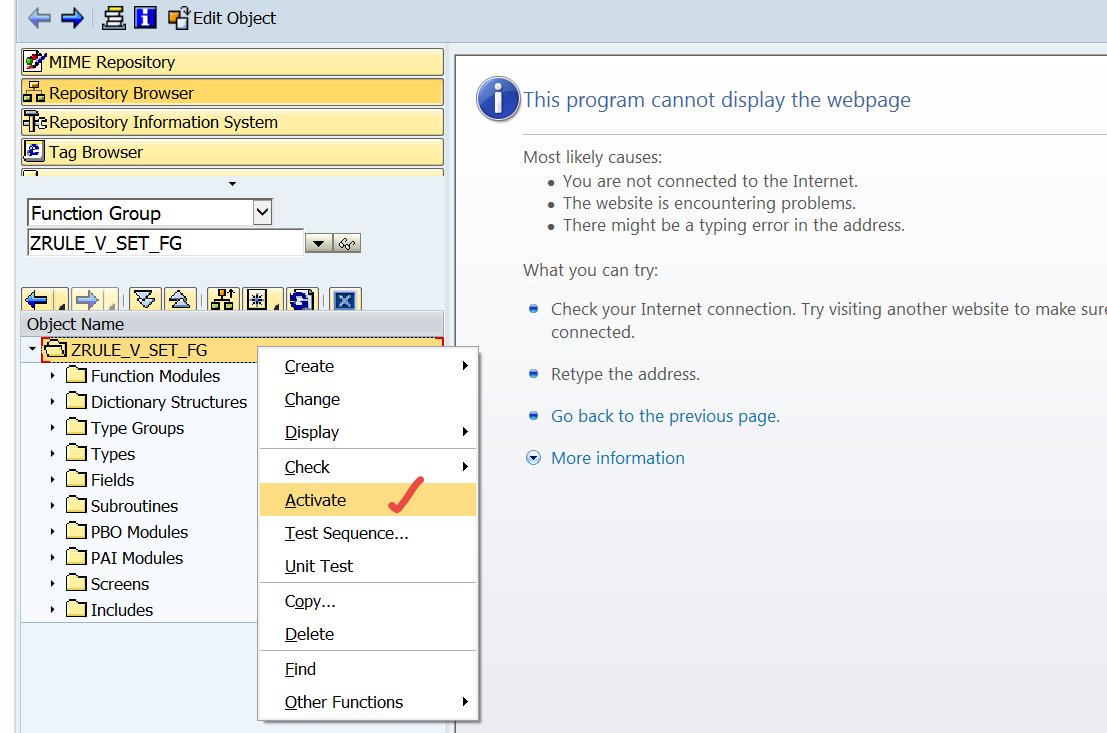1107x733 pixels.
Task: Click 'Go back to the previous page' link
Action: (x=665, y=416)
